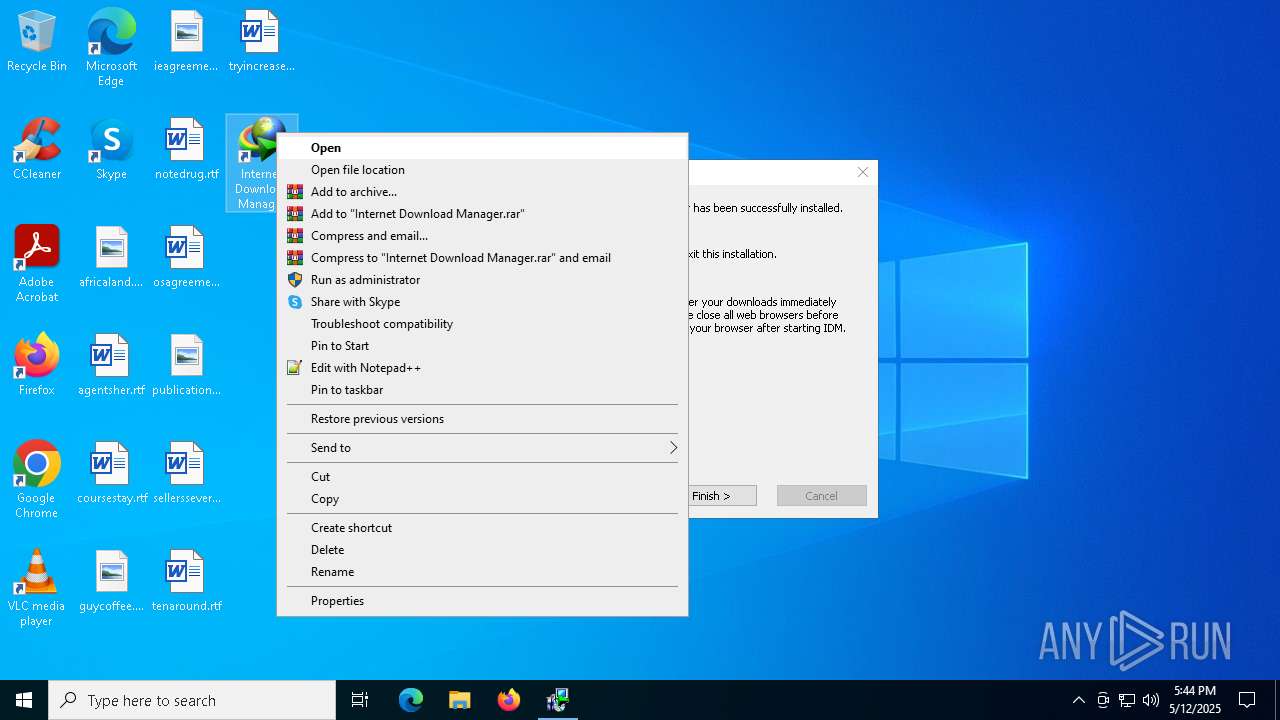Choose Run as administrator
Image resolution: width=1280 pixels, height=720 pixels.
click(x=482, y=280)
